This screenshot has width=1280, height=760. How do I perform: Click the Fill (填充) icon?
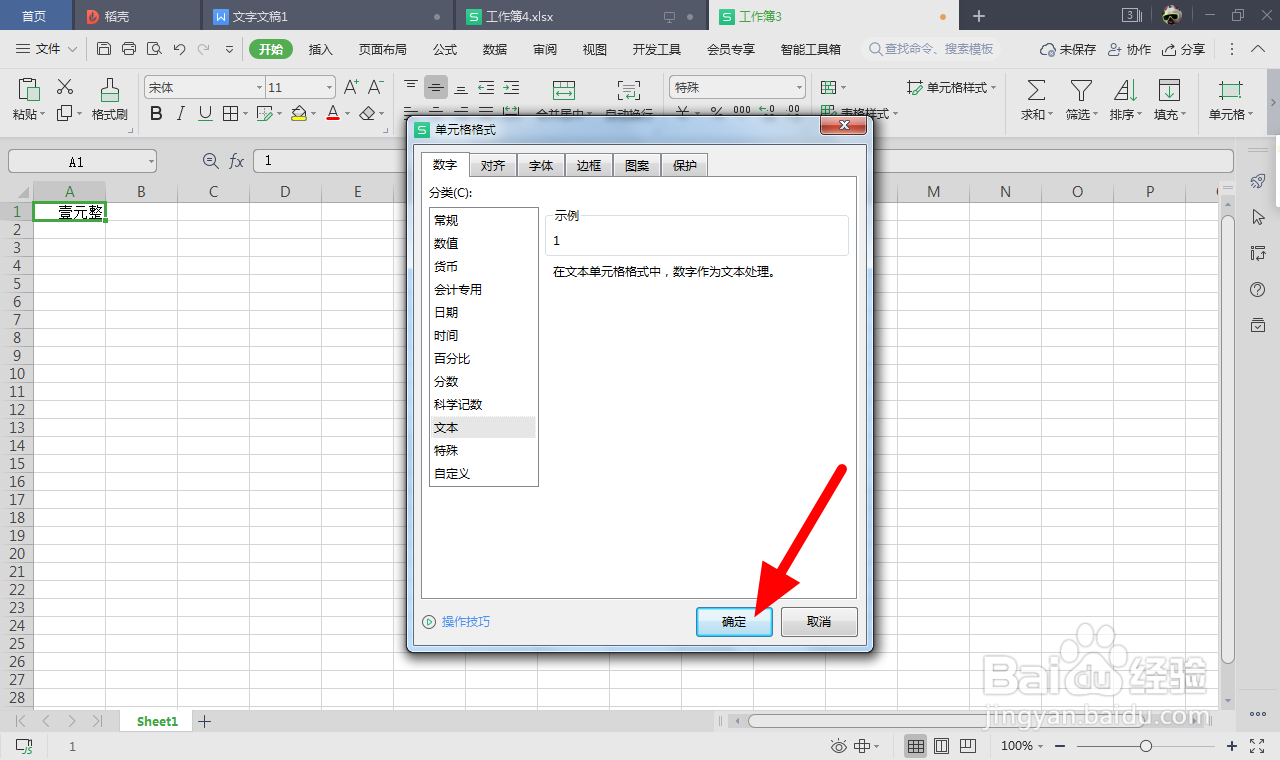coord(1168,97)
